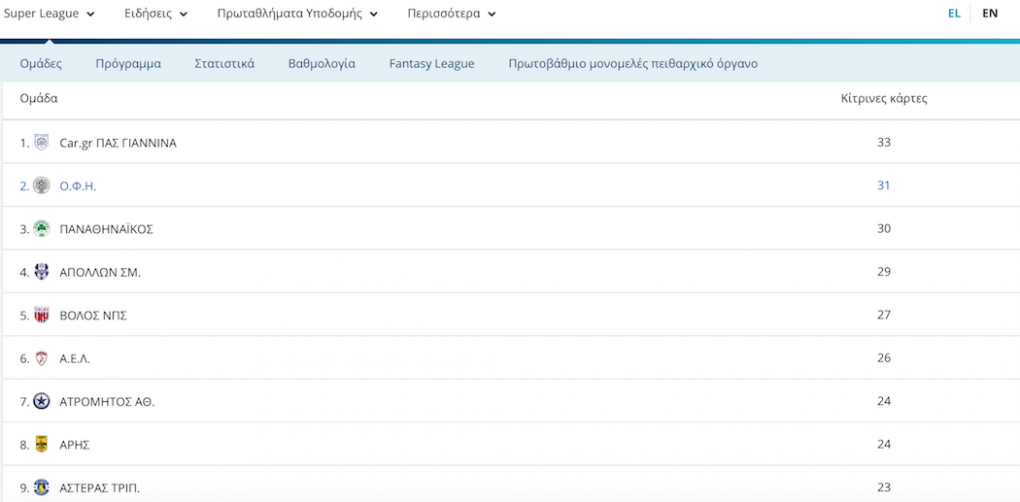Open the ΠΑΝΑΘΗΝΑΪΚΟΣ team link
1020x502 pixels.
point(106,229)
